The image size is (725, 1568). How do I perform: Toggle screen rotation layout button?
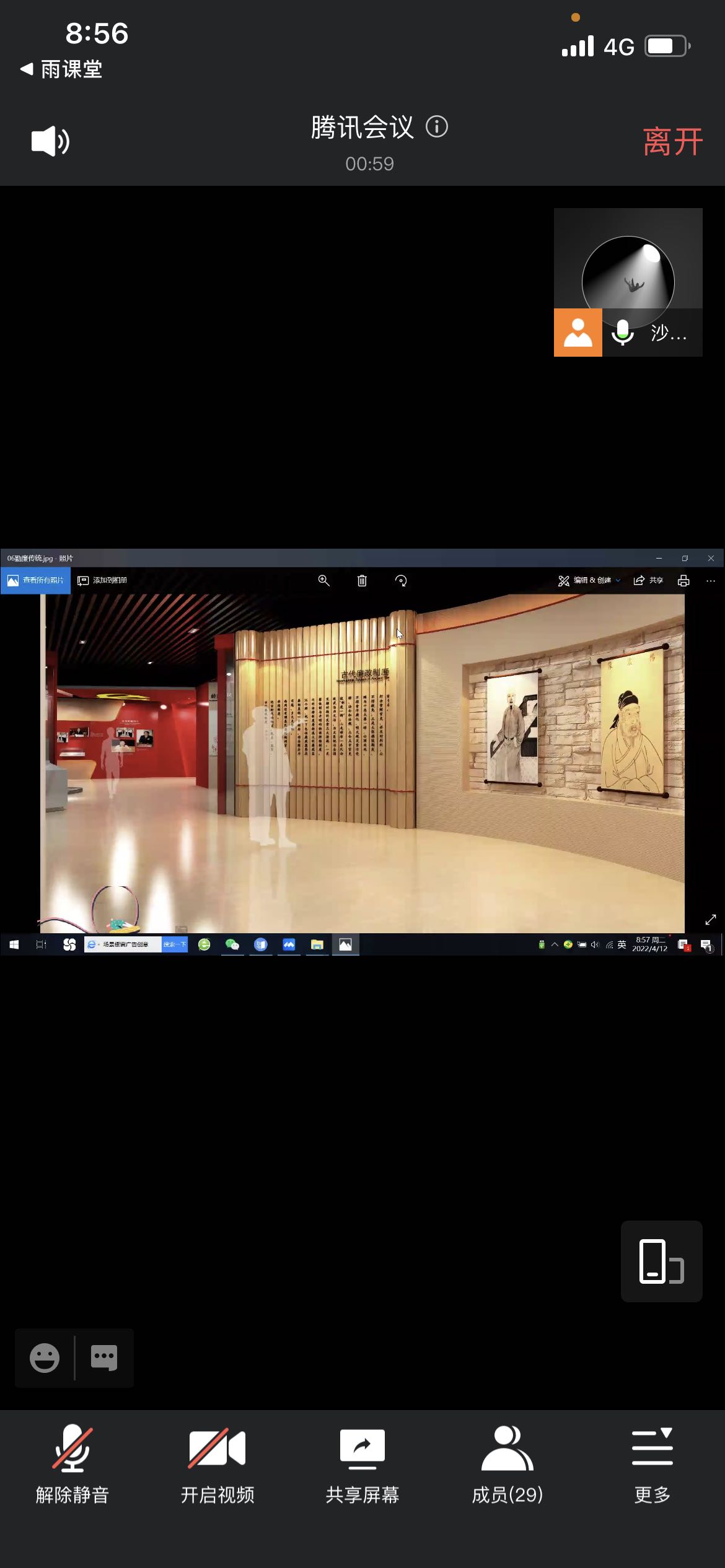click(x=661, y=1261)
